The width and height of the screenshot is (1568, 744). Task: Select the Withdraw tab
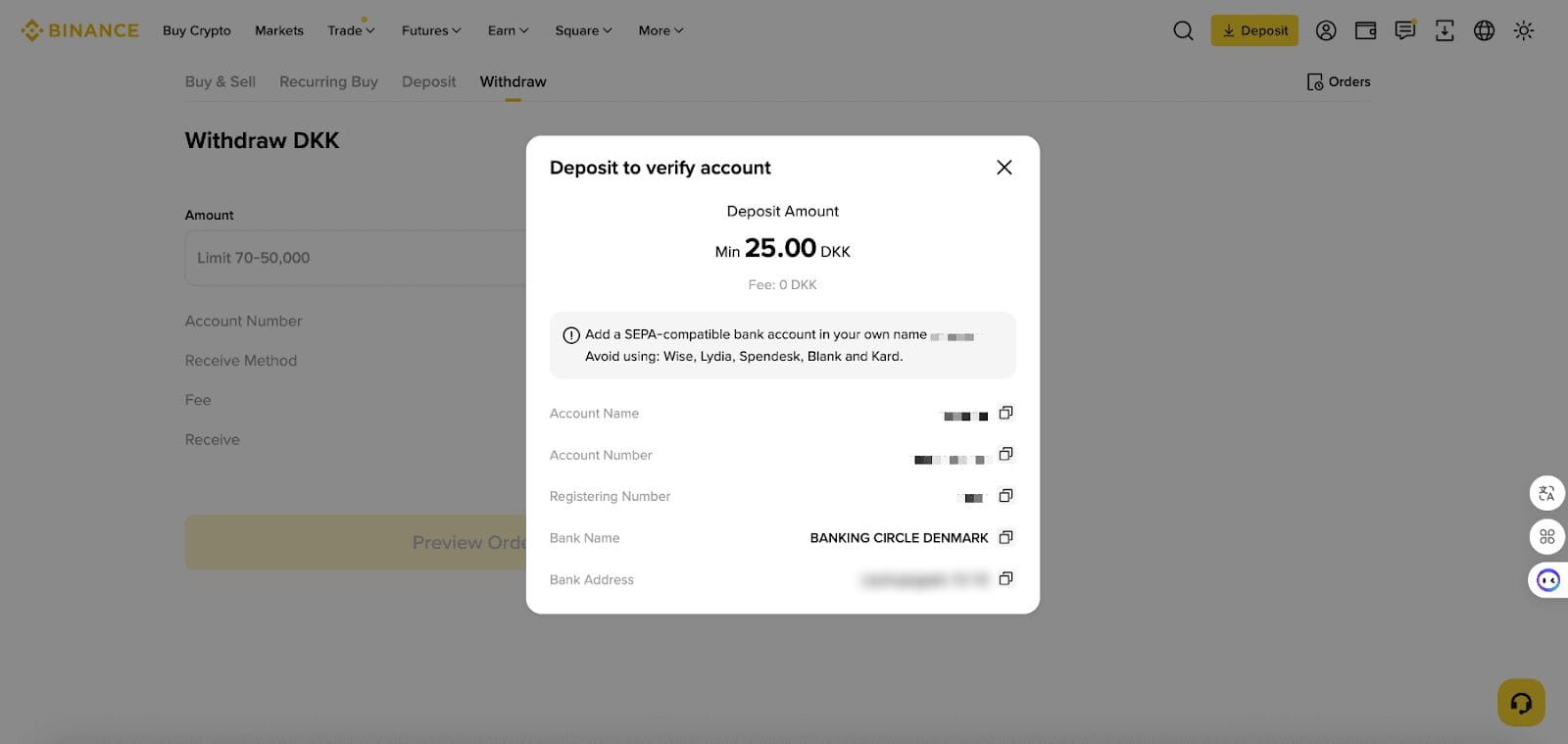coord(514,81)
